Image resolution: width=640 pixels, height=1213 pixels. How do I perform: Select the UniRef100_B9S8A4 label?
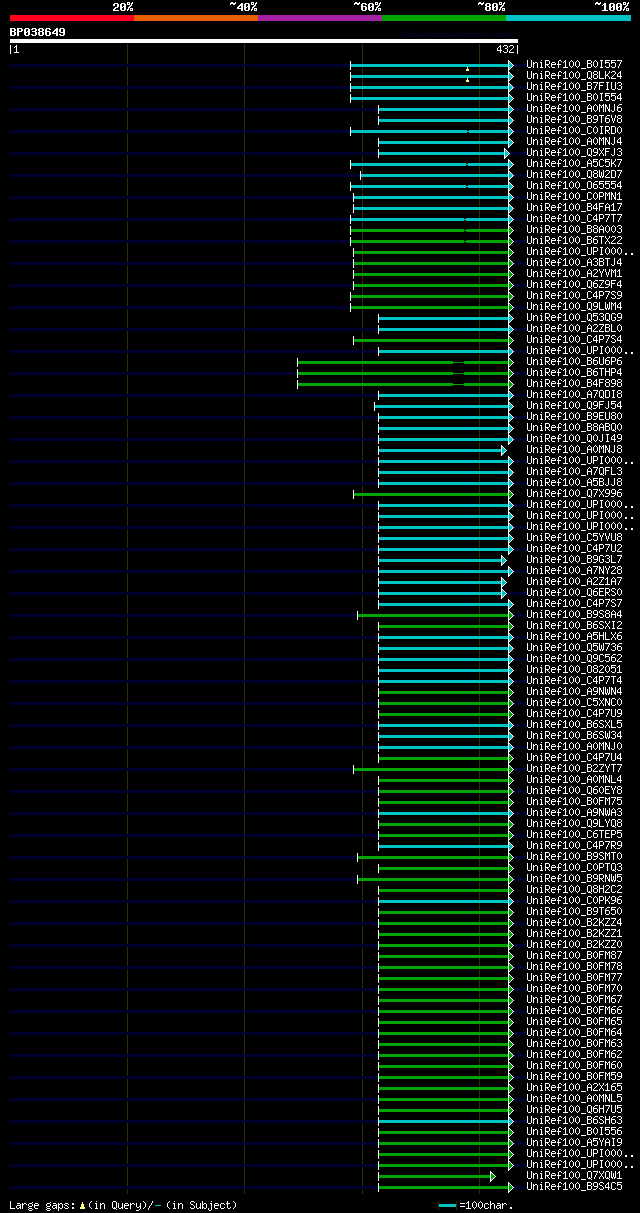click(574, 614)
